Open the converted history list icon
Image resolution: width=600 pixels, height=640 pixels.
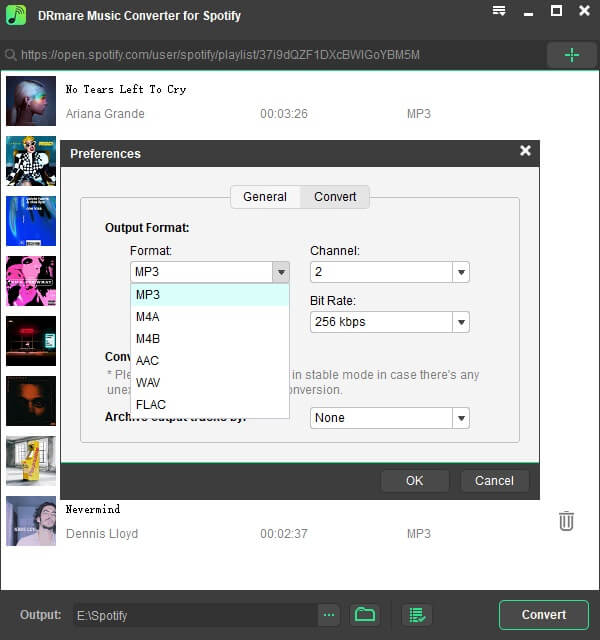[417, 614]
